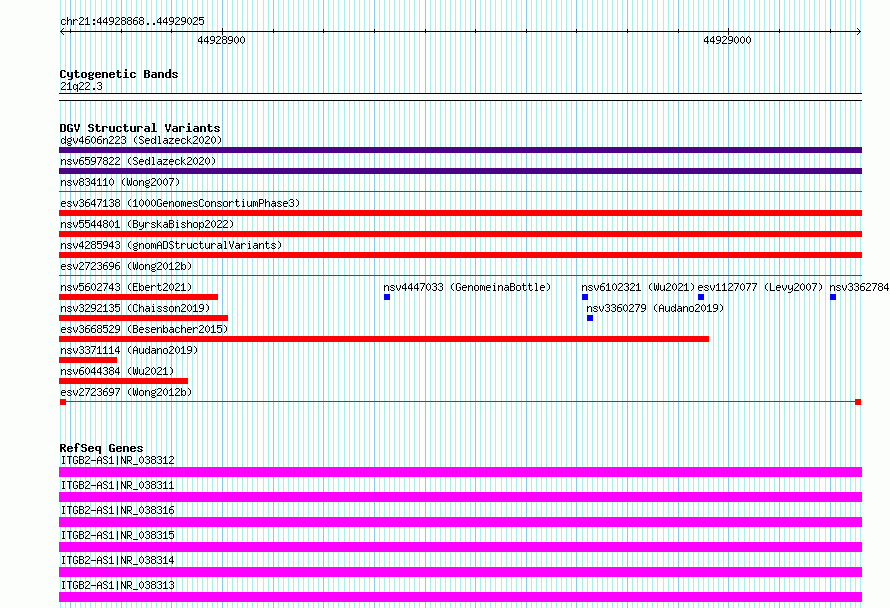Image resolution: width=890 pixels, height=608 pixels.
Task: Open the nsv5602743 (Ebert2021) variant label
Action: tap(126, 287)
